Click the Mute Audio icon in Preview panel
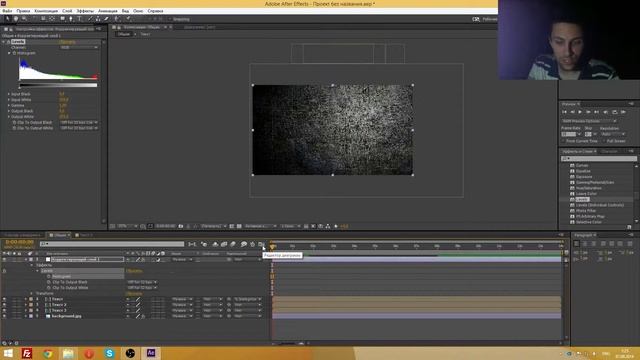The image size is (640, 360). (x=606, y=112)
